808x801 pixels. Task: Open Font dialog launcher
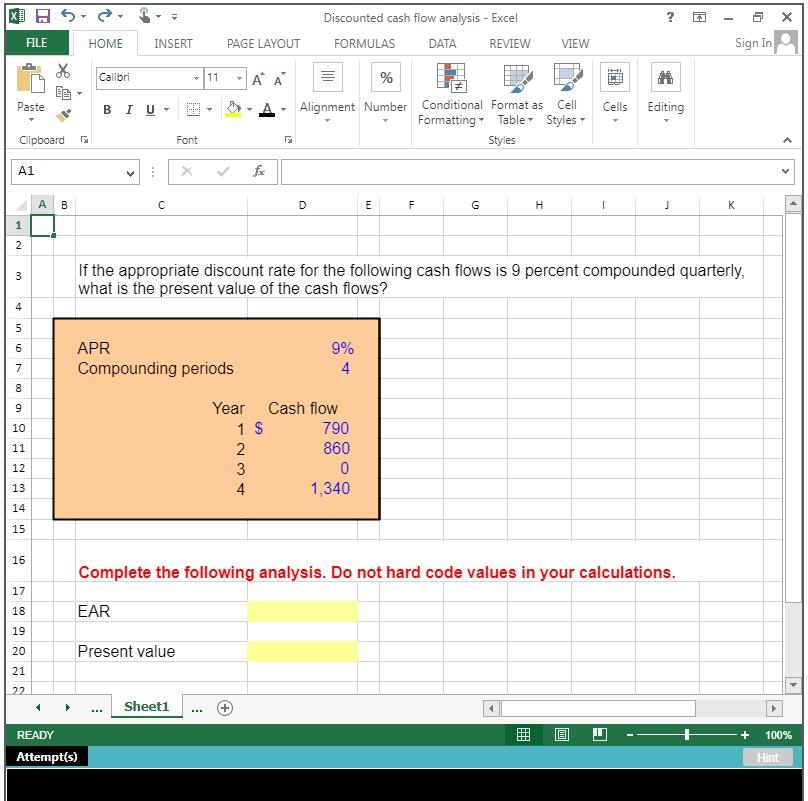point(289,140)
